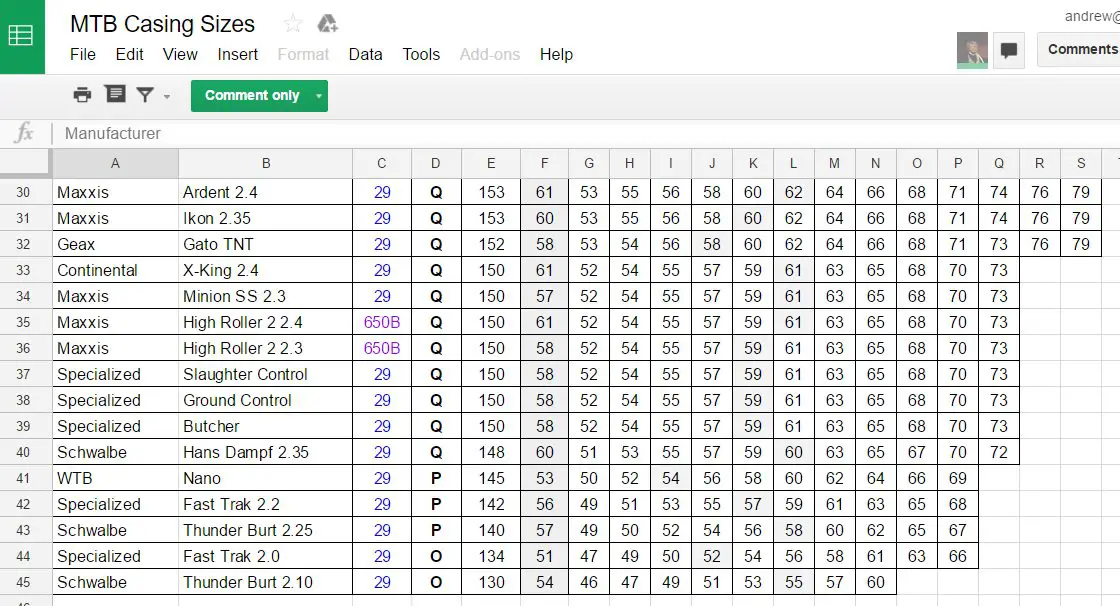Screen dimensions: 1120x606
Task: Click the toolbar icon next to the printer
Action: (x=115, y=94)
